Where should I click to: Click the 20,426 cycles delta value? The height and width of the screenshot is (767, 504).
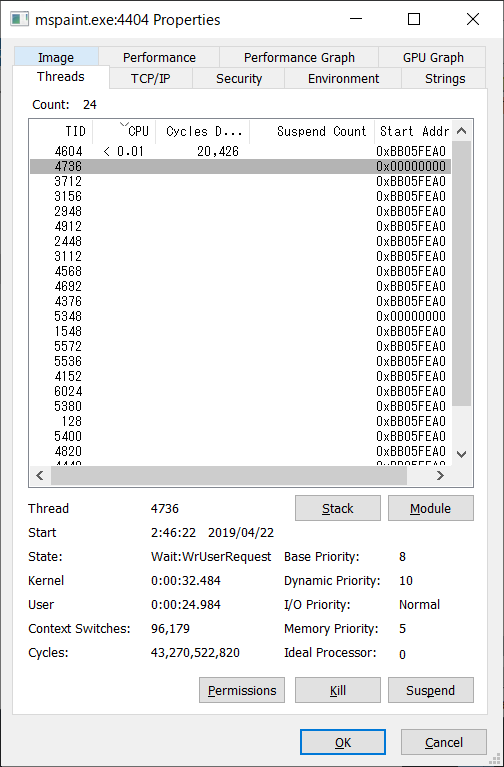click(x=218, y=152)
